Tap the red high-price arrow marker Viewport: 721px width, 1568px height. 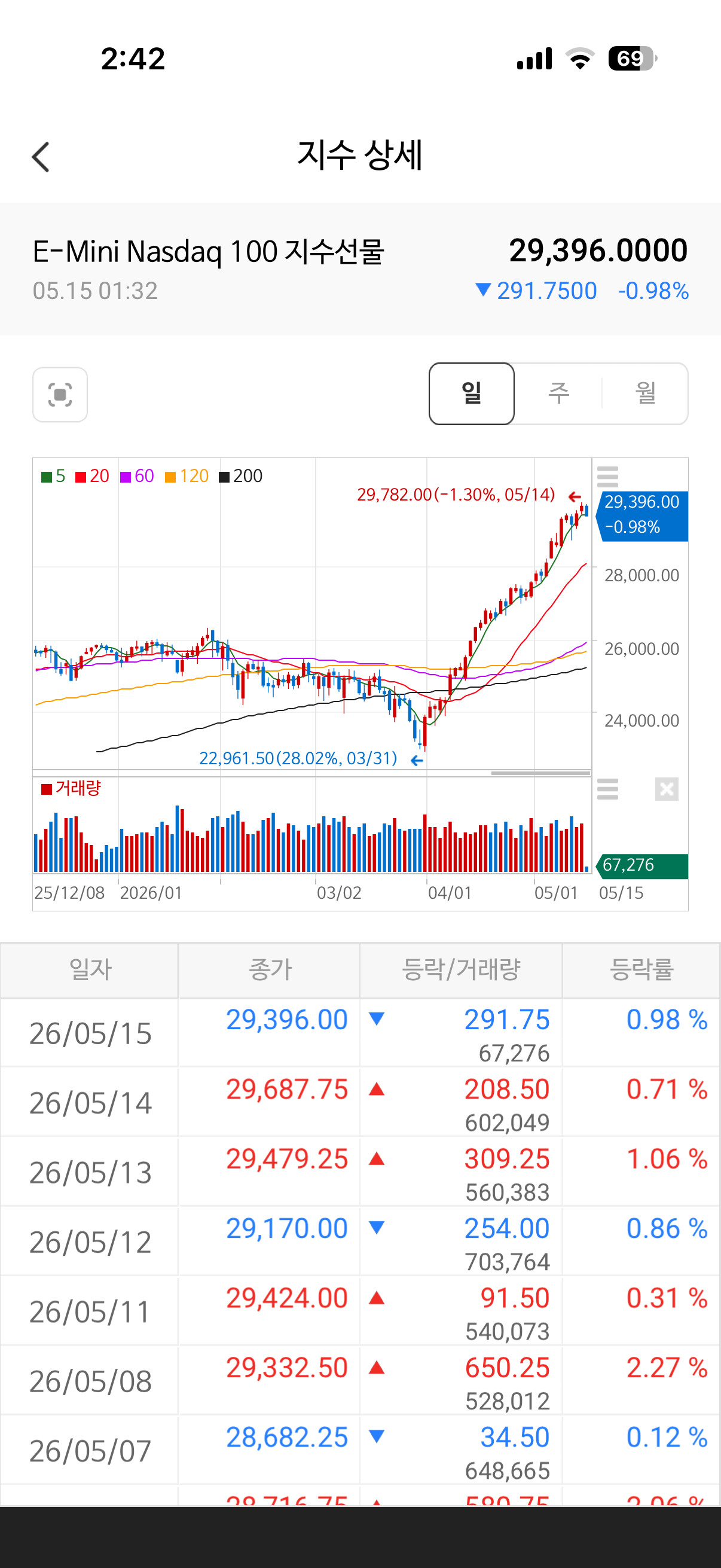pos(575,497)
